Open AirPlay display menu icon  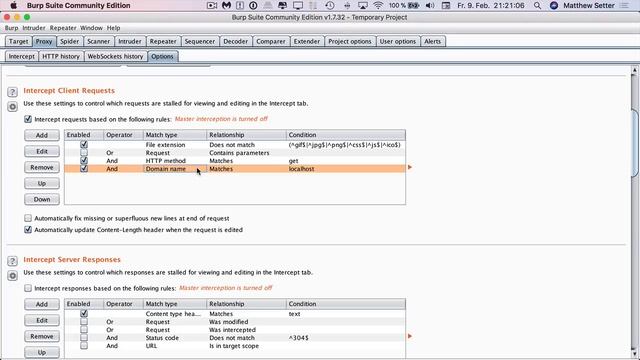[362, 5]
